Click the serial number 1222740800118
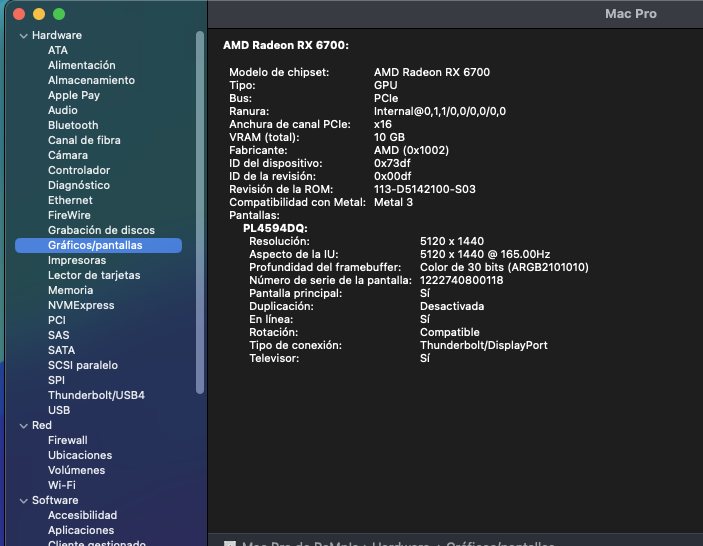Viewport: 703px width, 546px height. coord(461,280)
